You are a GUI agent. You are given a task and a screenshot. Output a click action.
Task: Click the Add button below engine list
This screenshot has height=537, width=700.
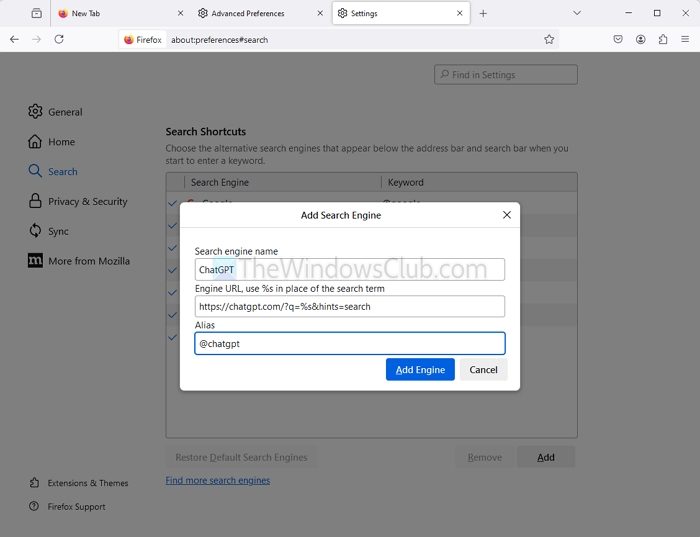[546, 457]
